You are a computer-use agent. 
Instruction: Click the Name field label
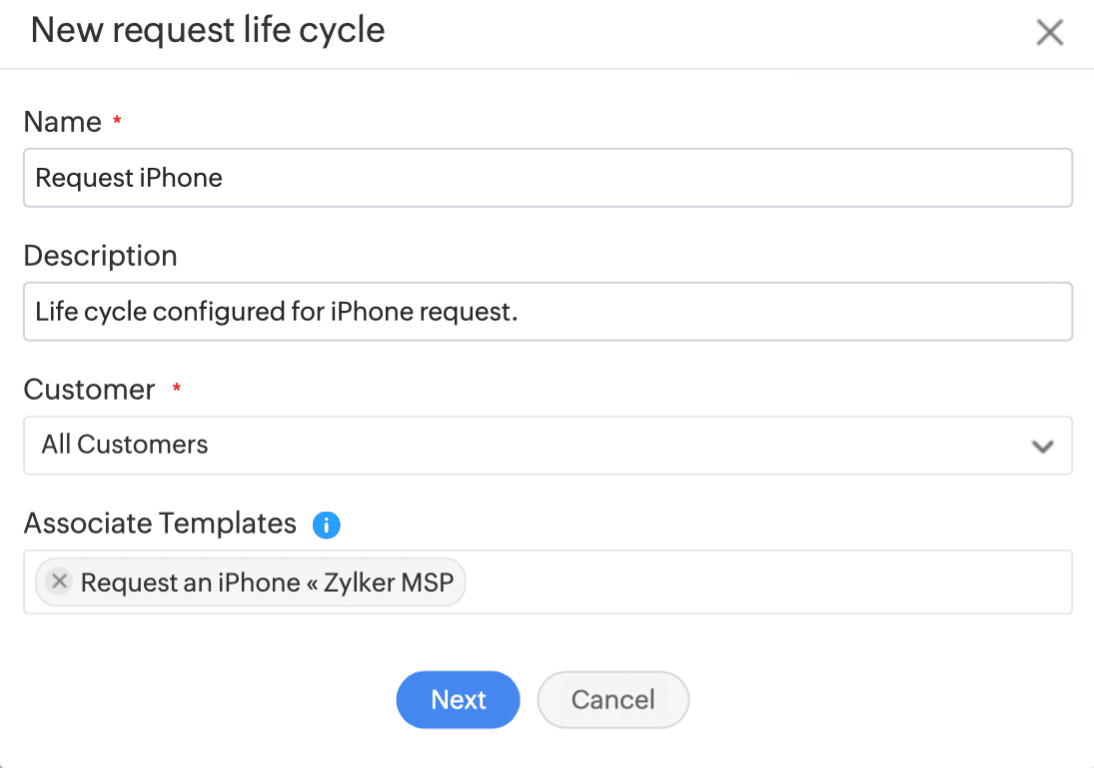pyautogui.click(x=62, y=122)
